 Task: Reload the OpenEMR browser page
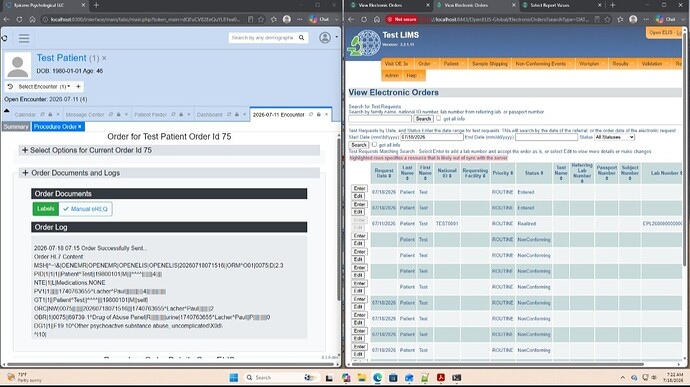click(19, 19)
